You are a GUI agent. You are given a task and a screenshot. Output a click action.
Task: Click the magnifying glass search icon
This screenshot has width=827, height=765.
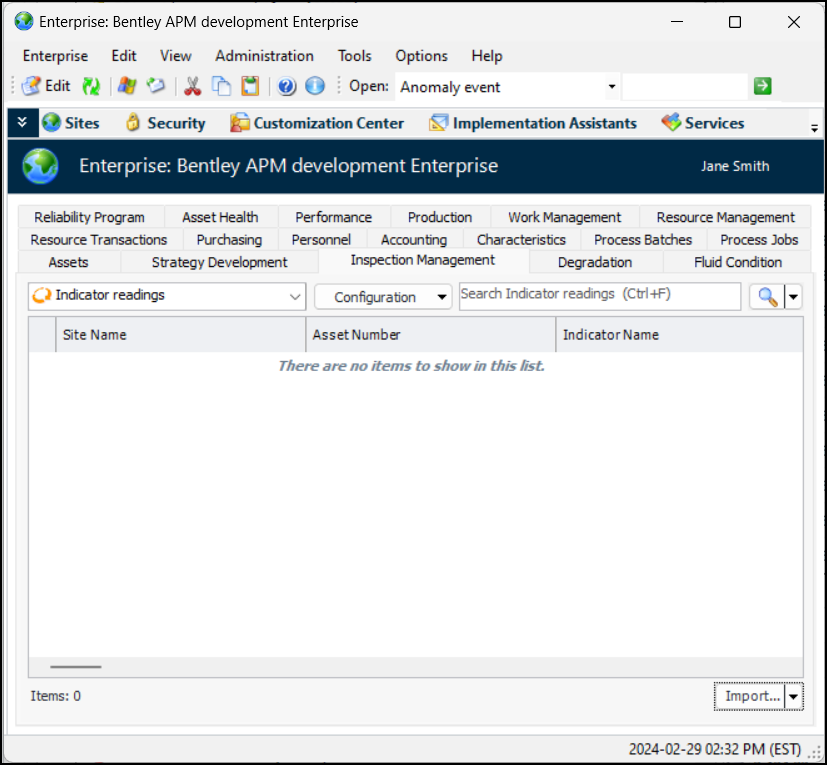click(x=767, y=297)
